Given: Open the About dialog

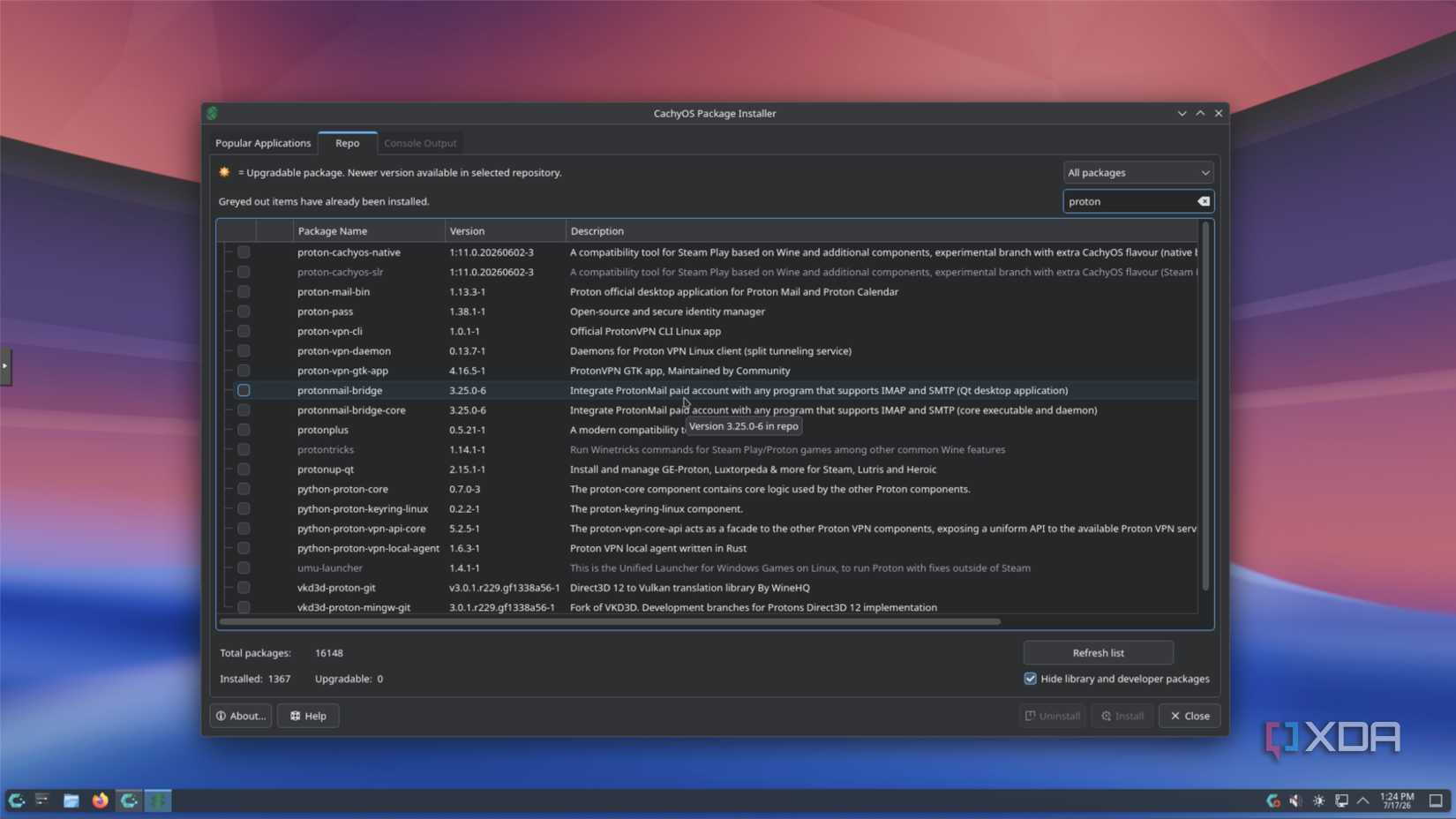Looking at the screenshot, I should [x=241, y=716].
